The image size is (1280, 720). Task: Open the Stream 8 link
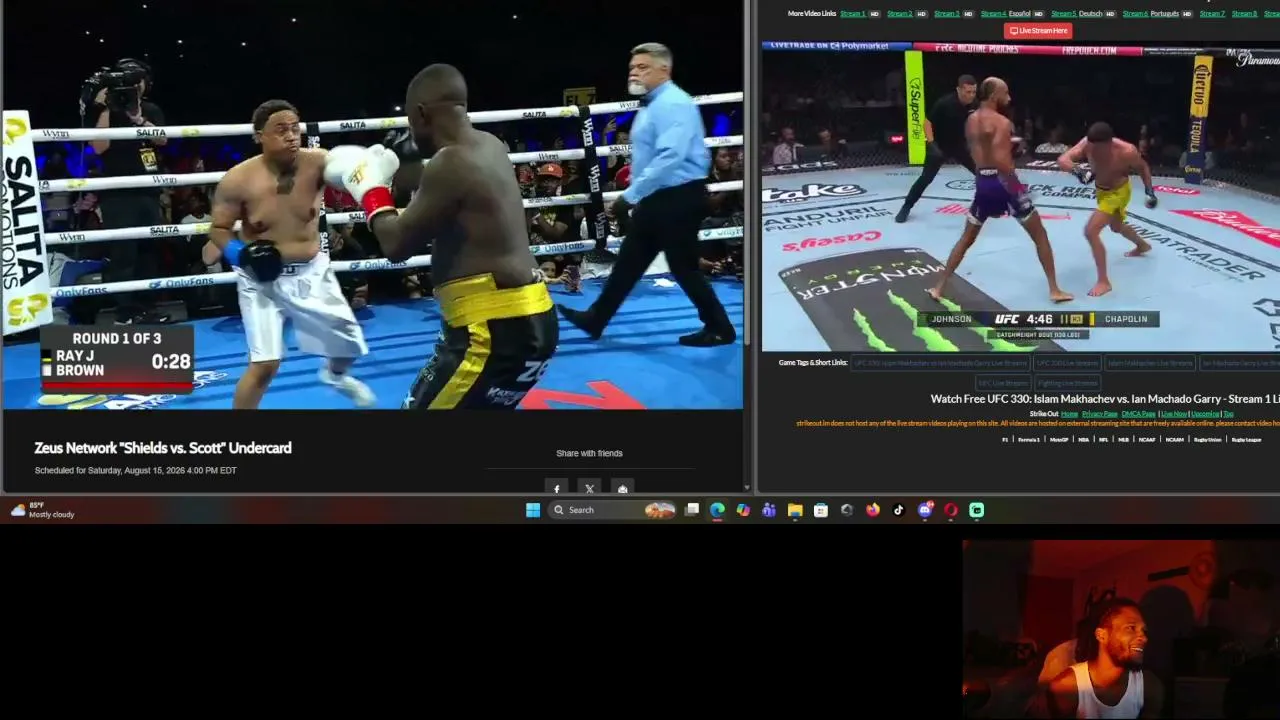pos(1244,14)
